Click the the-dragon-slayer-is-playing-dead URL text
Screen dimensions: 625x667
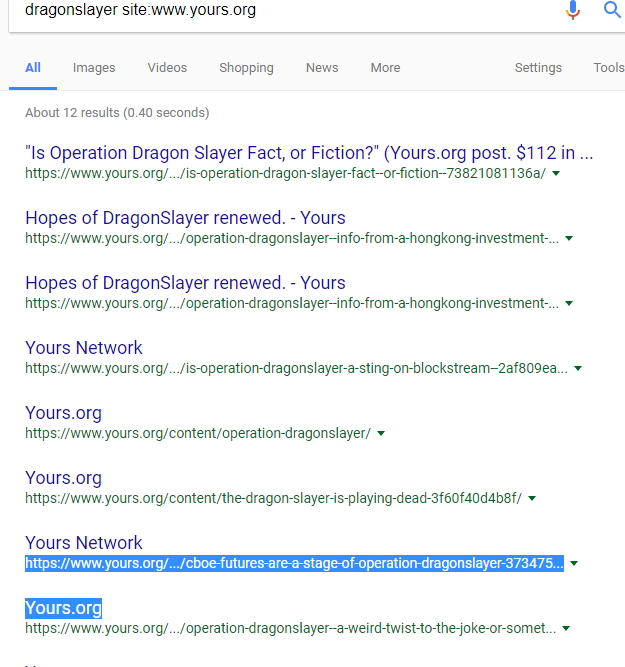click(x=274, y=498)
